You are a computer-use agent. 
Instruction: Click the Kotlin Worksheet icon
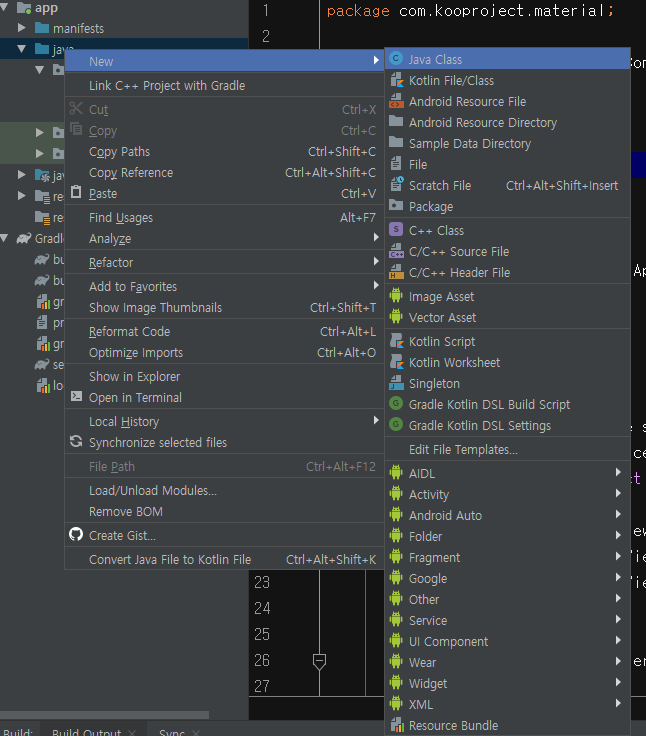tap(397, 362)
